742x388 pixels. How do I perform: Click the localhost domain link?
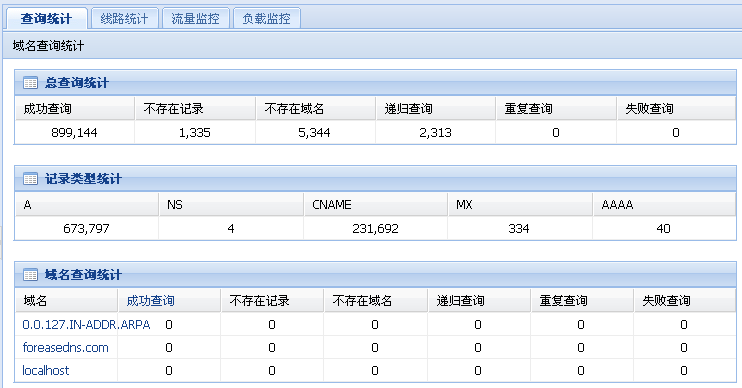point(45,370)
